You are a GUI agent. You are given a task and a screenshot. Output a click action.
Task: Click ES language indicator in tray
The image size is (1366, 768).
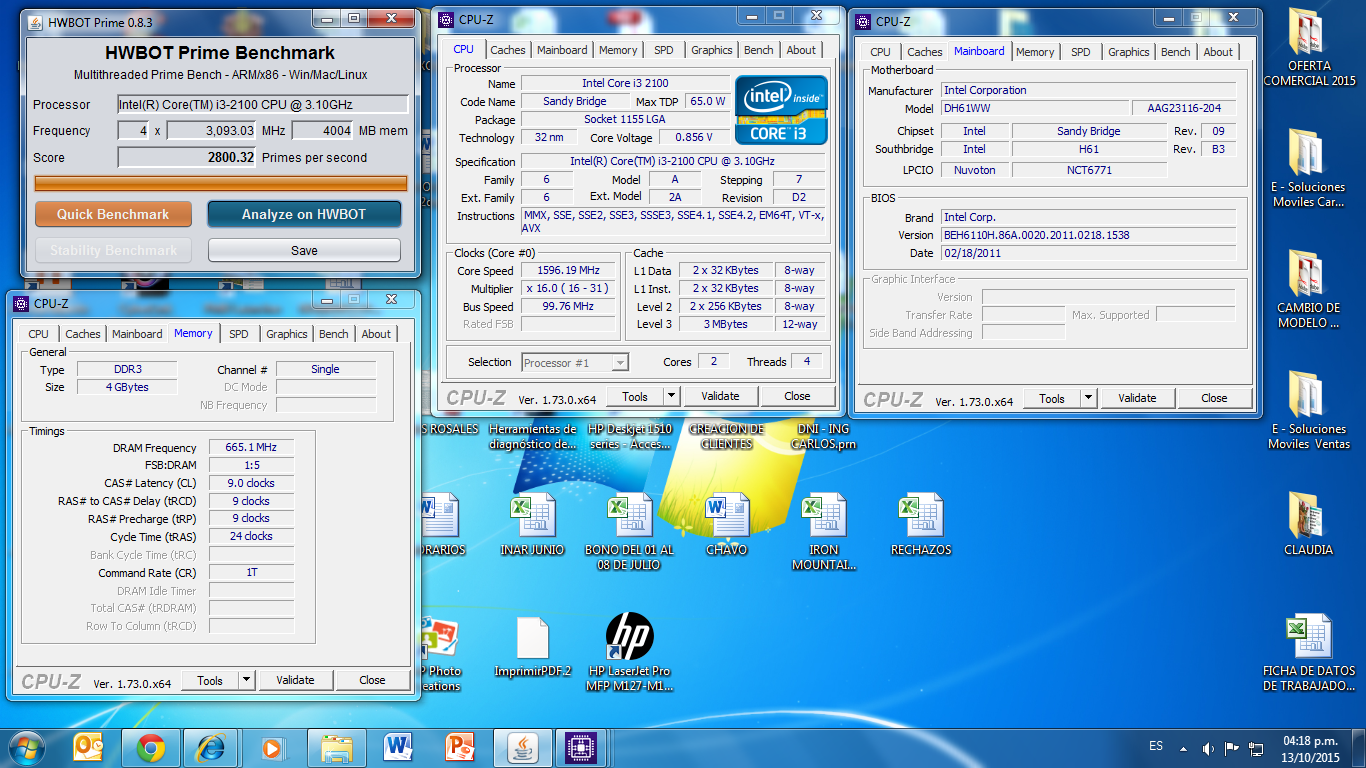[x=1156, y=747]
